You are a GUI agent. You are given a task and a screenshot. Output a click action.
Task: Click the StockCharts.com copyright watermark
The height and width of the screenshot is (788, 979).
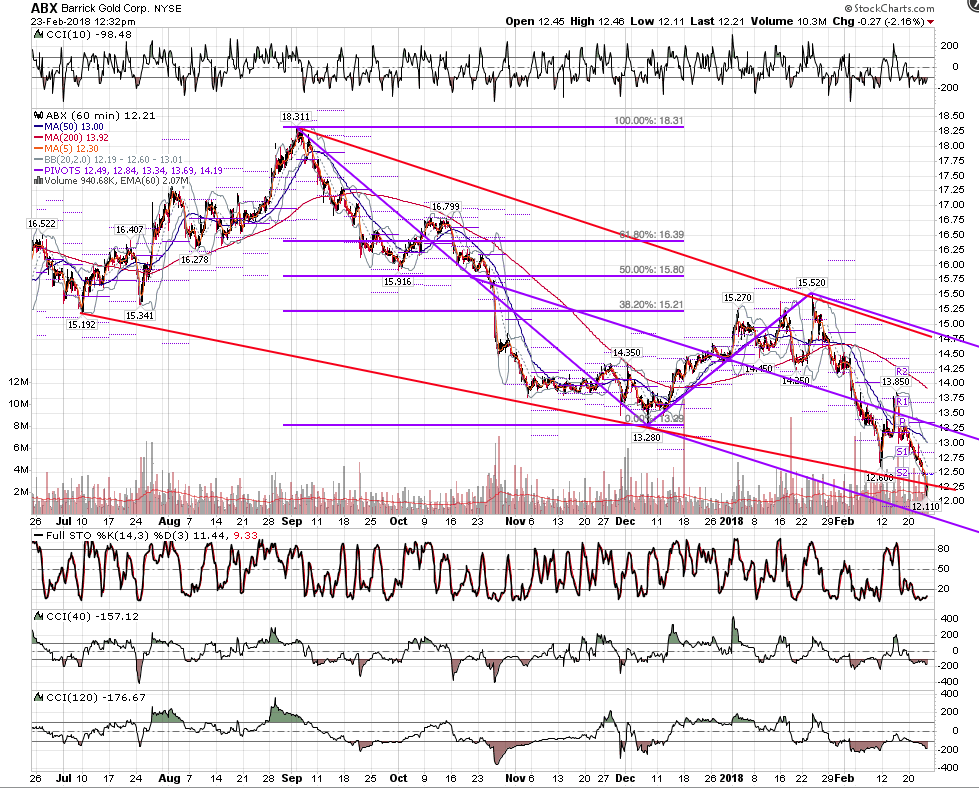[x=889, y=8]
